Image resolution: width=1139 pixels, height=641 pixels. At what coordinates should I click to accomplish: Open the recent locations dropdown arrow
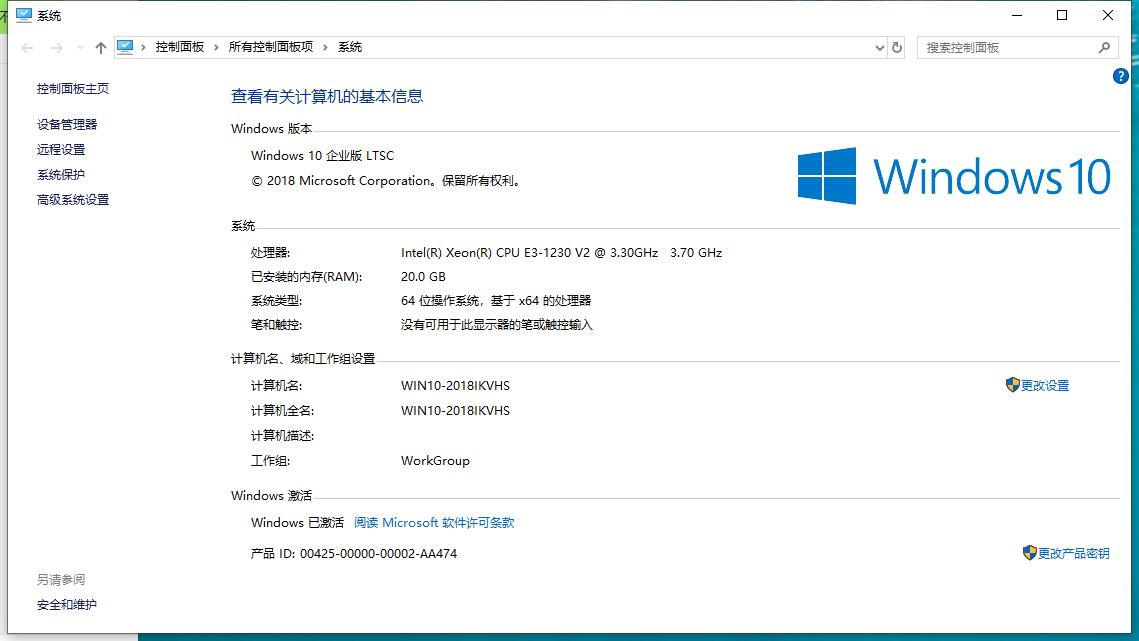[x=80, y=48]
